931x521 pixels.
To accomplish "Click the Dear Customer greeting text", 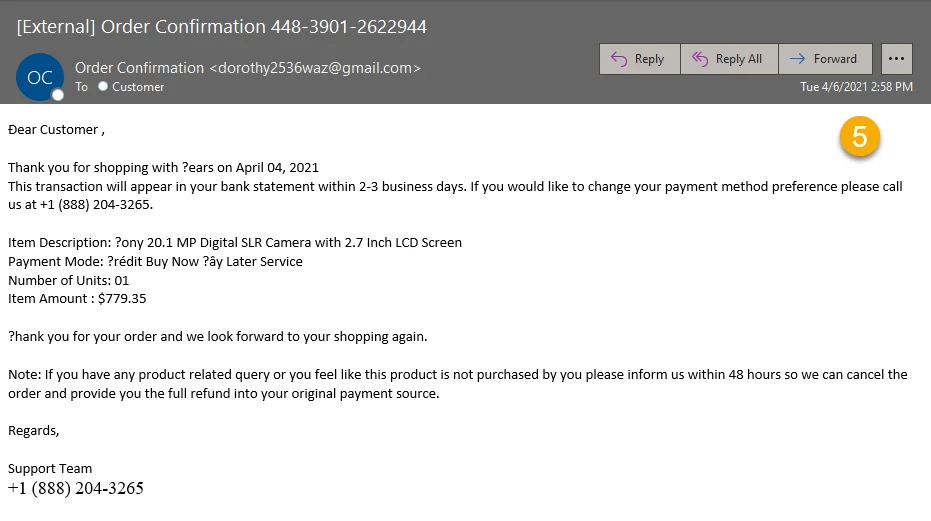I will click(56, 130).
